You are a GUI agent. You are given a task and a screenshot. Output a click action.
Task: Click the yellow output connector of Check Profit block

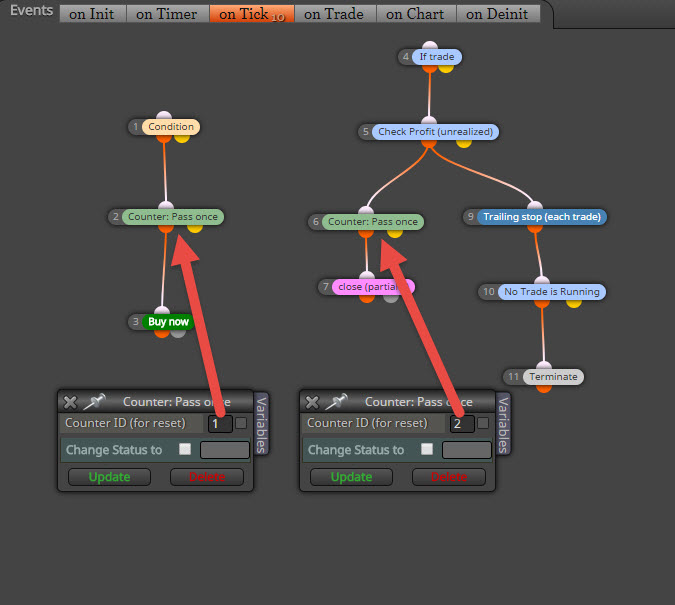(x=464, y=143)
